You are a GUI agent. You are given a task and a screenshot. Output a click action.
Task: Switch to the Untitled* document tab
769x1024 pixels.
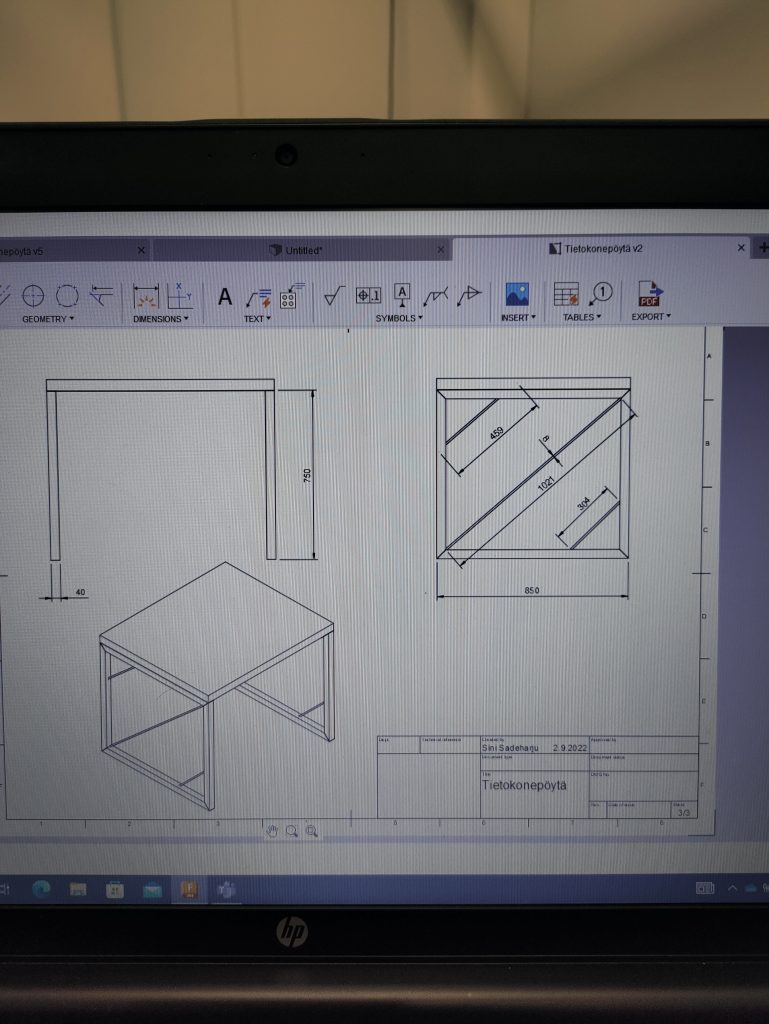298,250
